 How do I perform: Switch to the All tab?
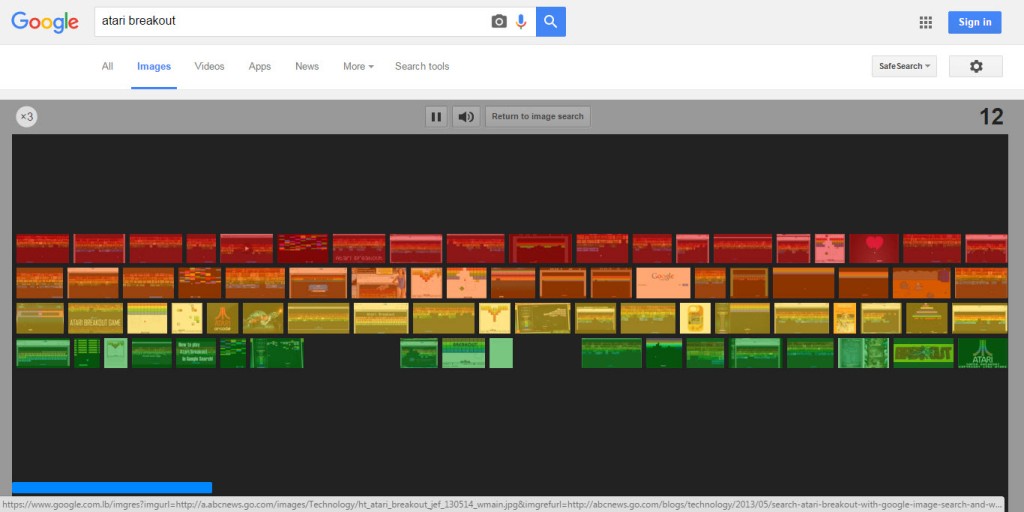(x=107, y=66)
